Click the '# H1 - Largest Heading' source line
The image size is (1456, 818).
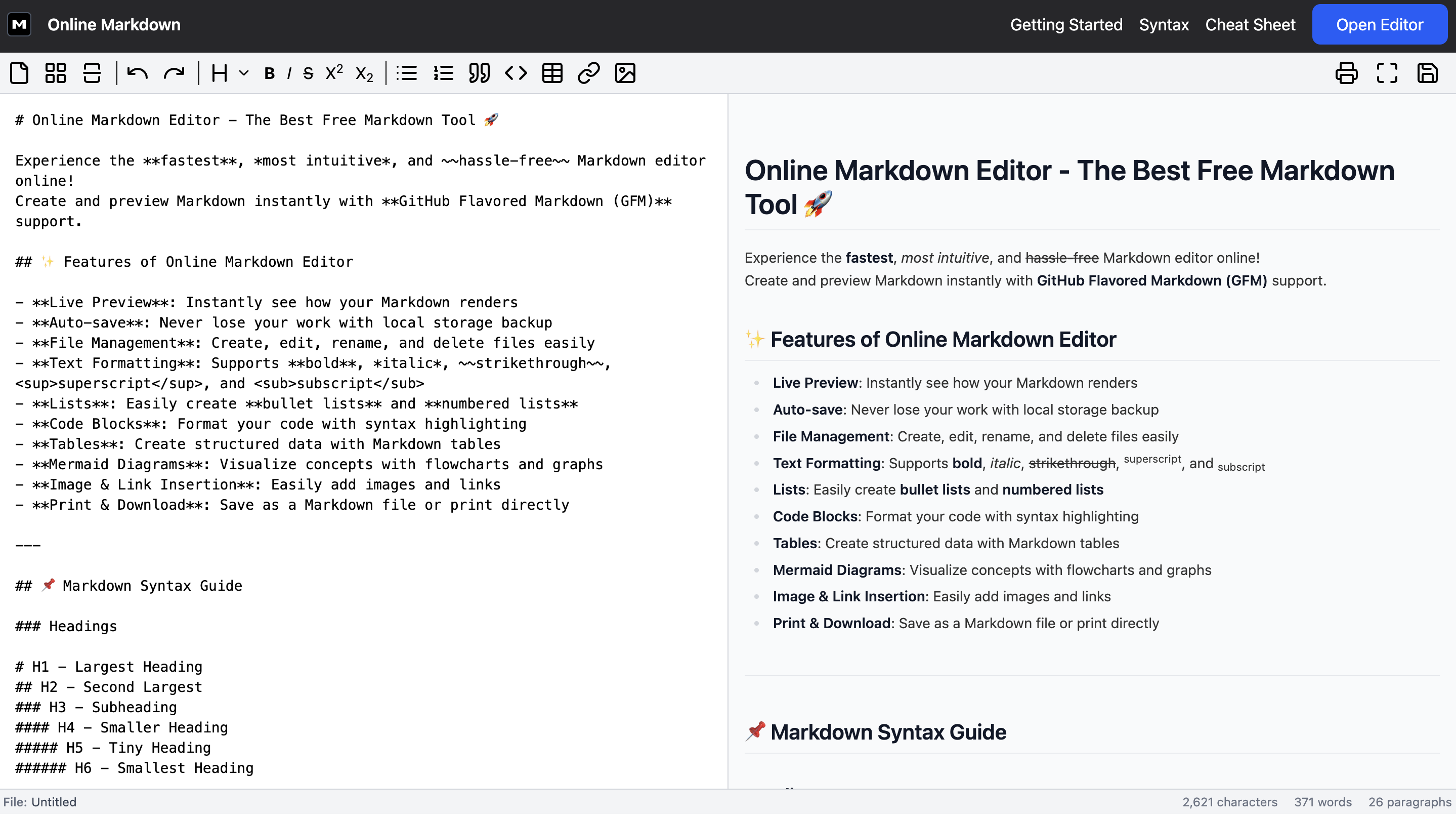pyautogui.click(x=109, y=668)
